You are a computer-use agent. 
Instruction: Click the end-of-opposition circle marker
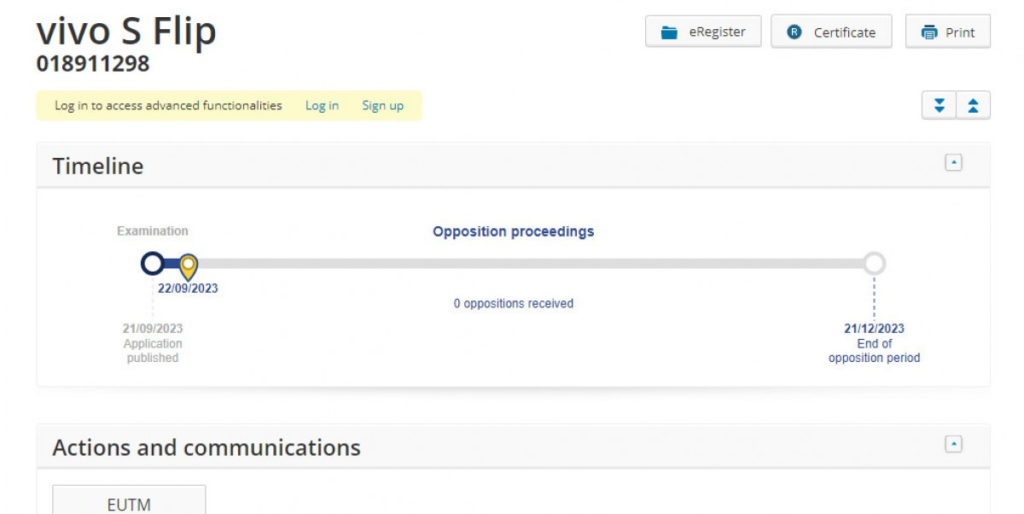(874, 263)
